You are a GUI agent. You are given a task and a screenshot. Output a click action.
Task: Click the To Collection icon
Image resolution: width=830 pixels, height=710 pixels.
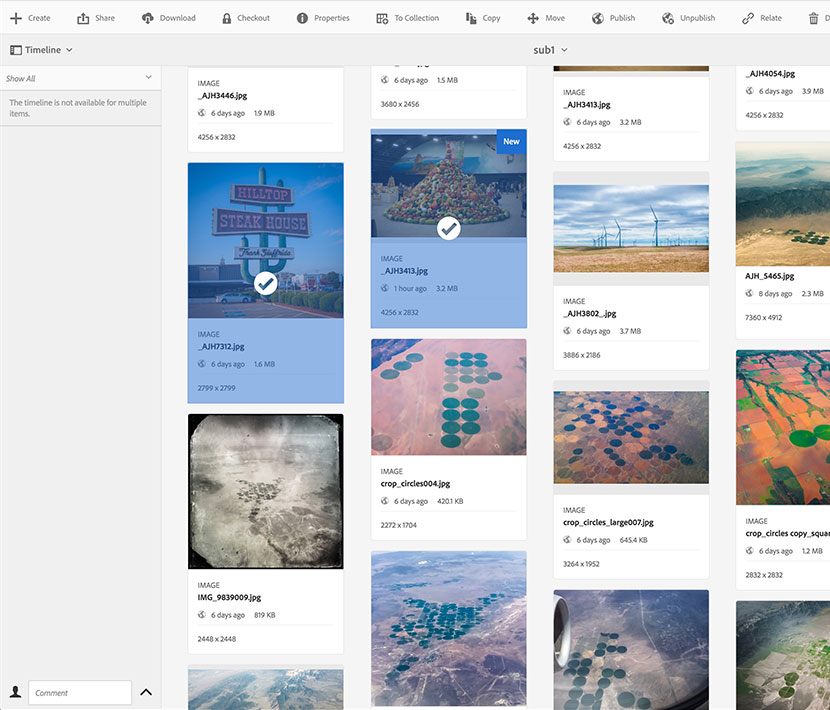coord(382,18)
